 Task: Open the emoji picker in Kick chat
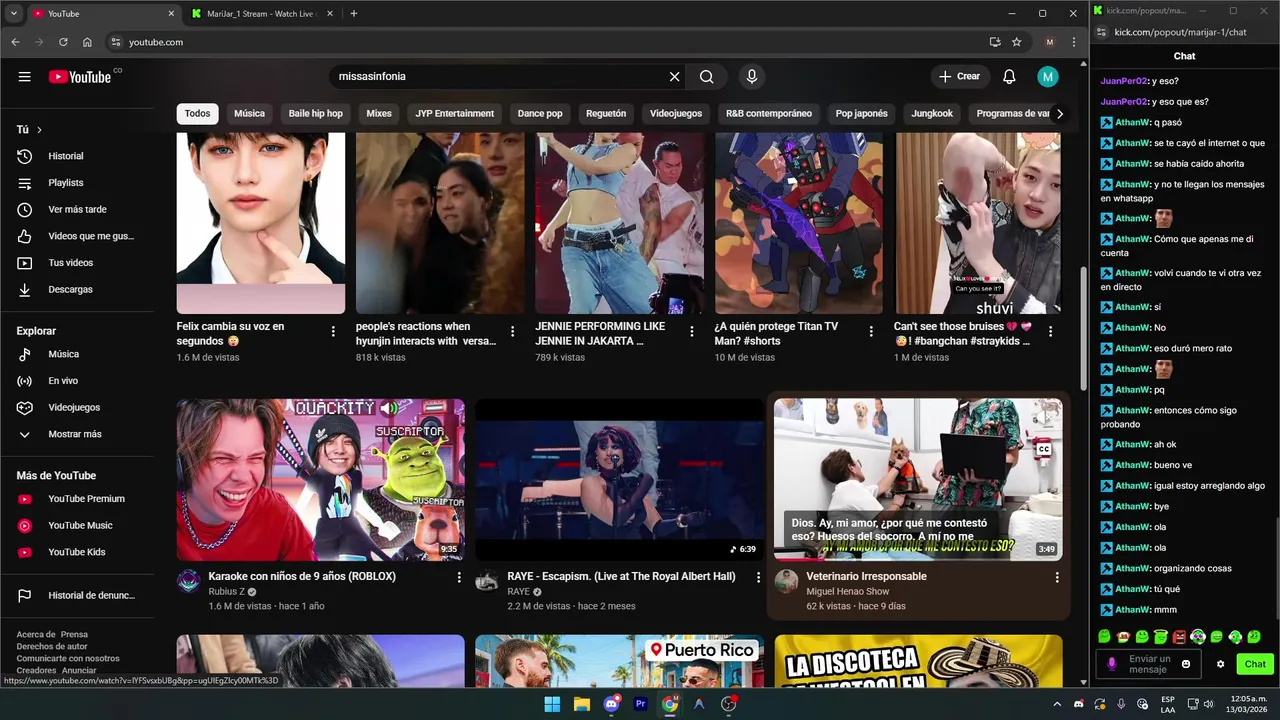point(1187,664)
